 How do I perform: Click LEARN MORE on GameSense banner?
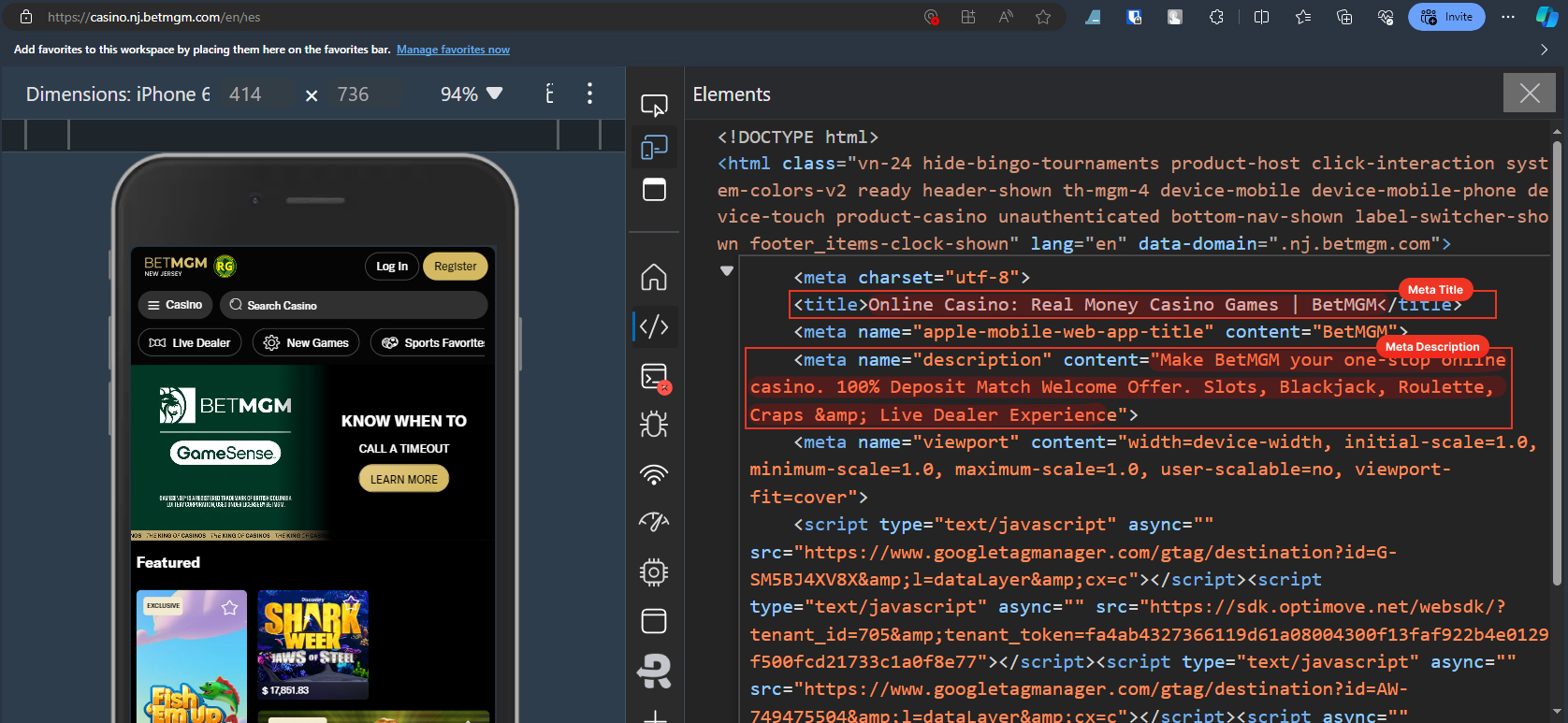point(404,479)
